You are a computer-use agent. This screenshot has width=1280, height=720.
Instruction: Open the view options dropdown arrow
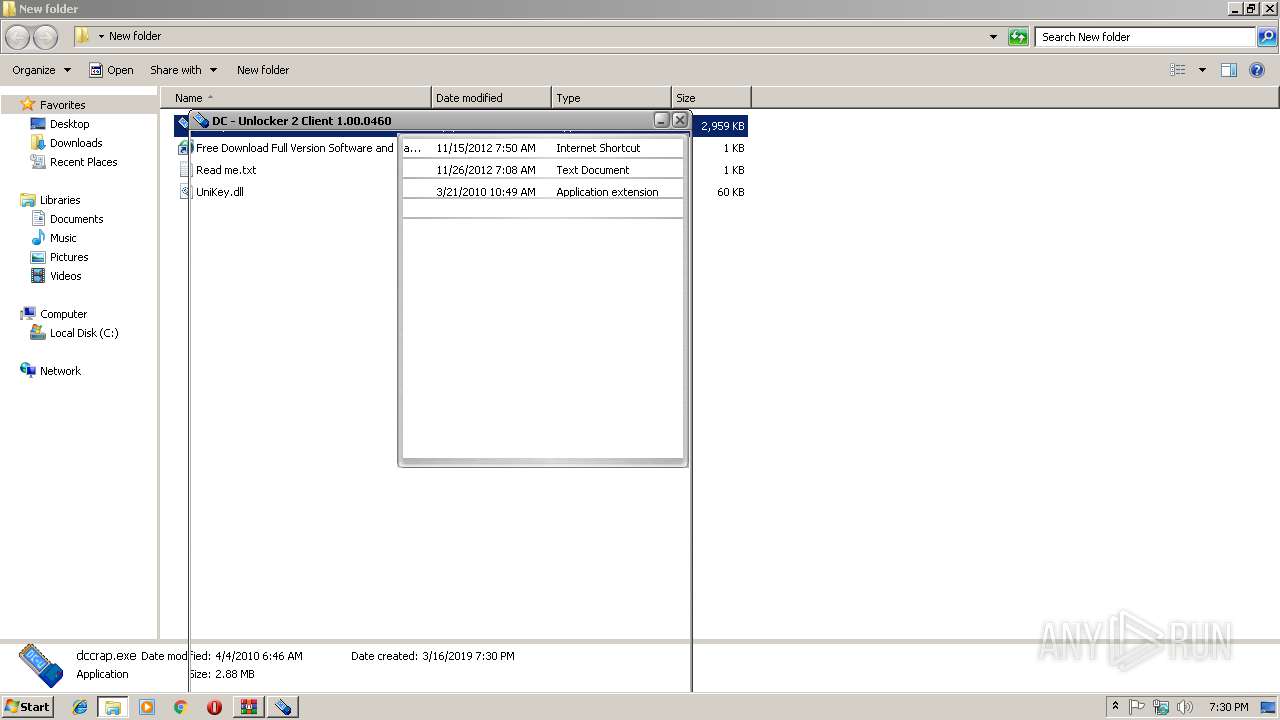point(1202,70)
